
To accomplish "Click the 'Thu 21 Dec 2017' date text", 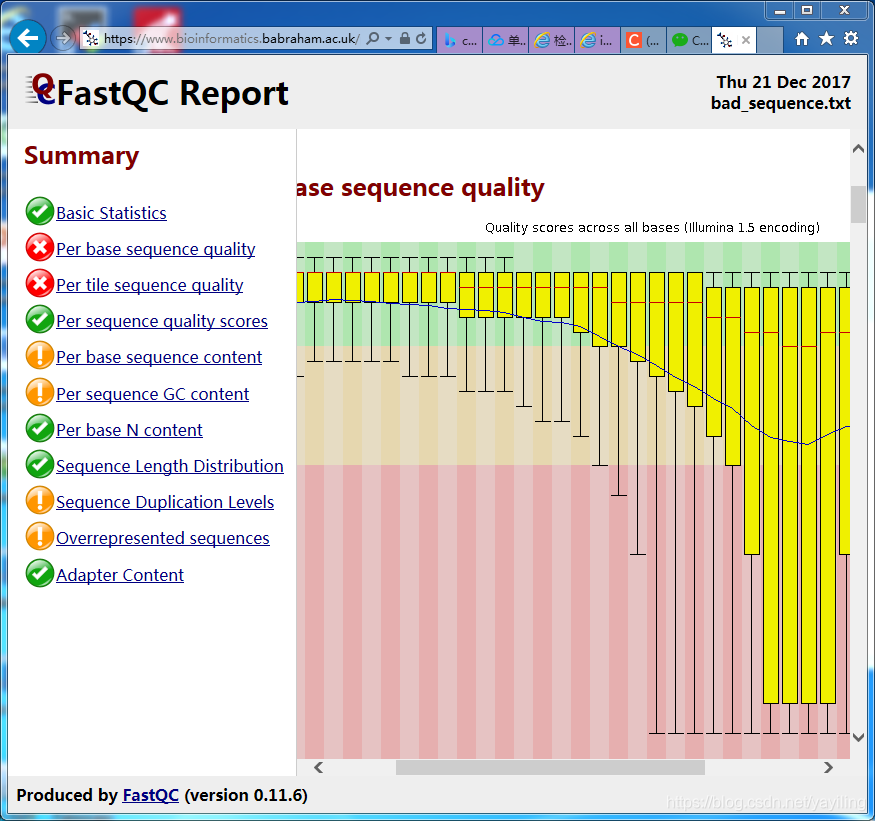I will click(783, 82).
